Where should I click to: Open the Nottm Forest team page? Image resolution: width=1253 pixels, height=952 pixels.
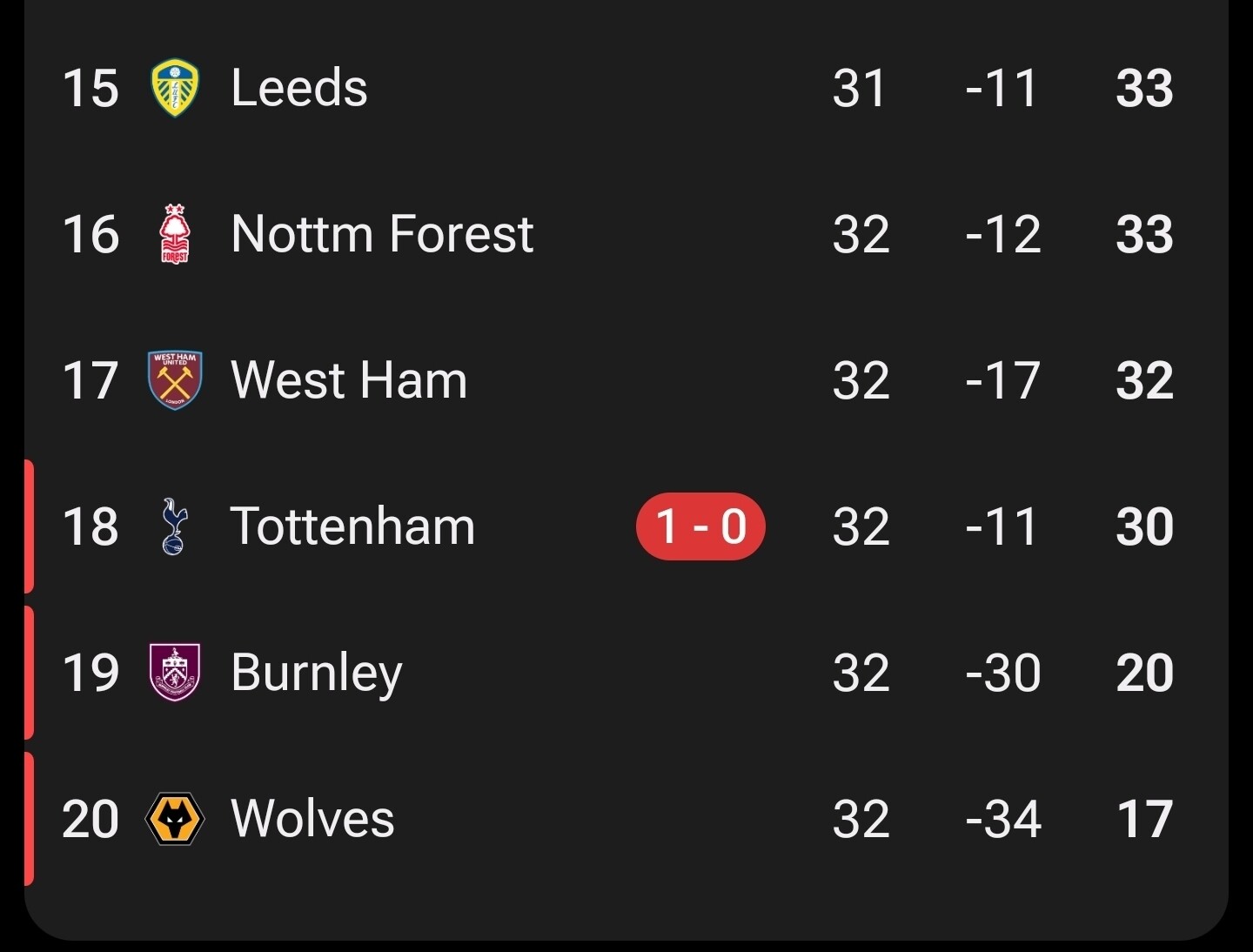click(382, 234)
